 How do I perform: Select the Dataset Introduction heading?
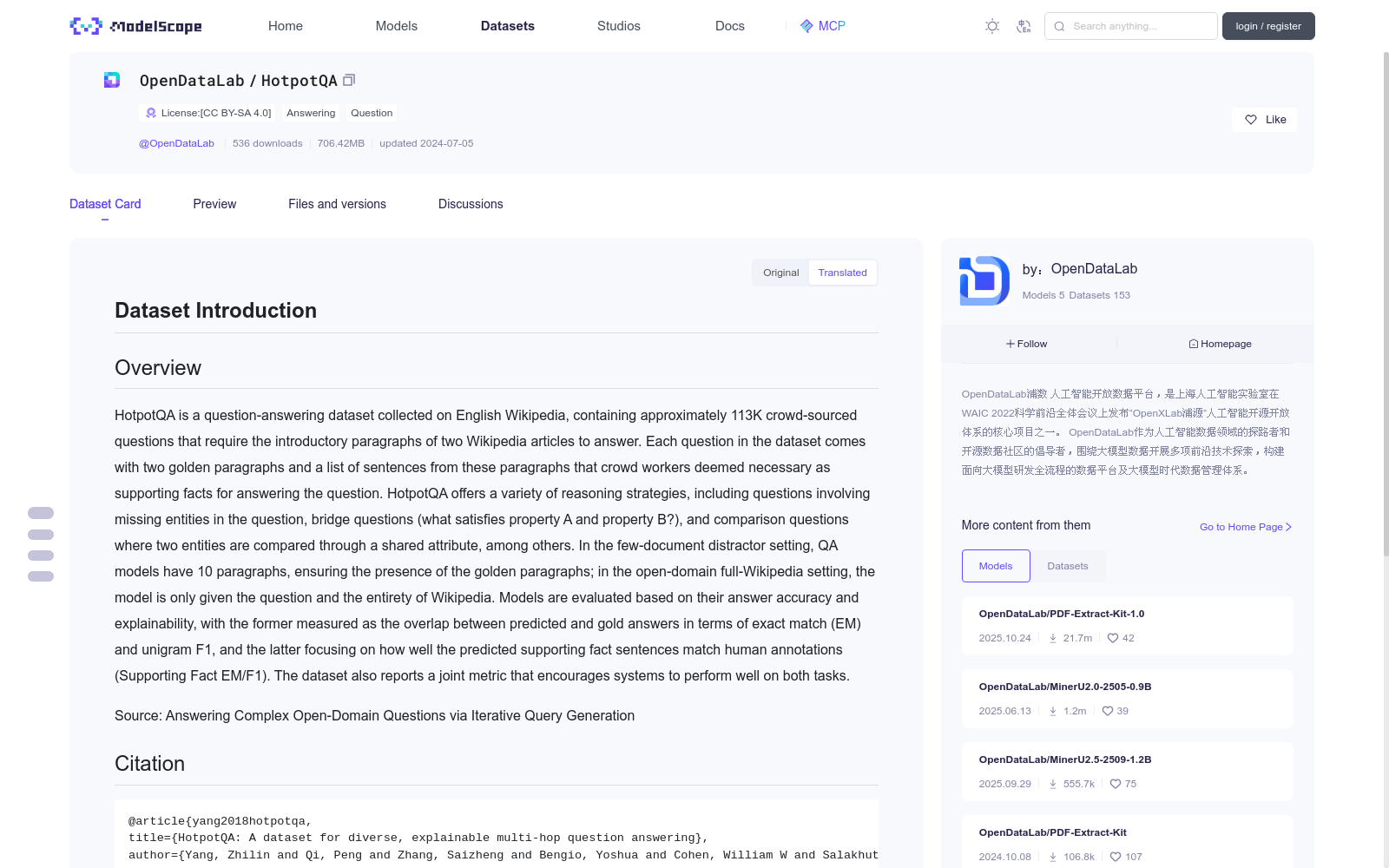click(215, 311)
